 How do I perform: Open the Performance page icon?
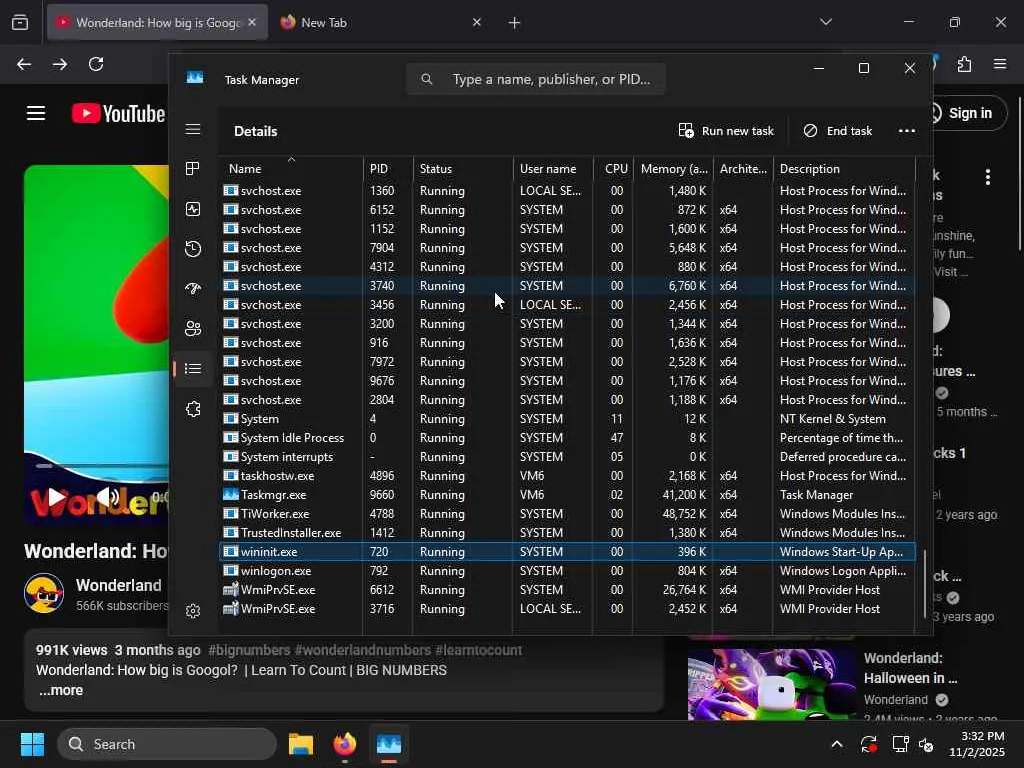pos(193,209)
